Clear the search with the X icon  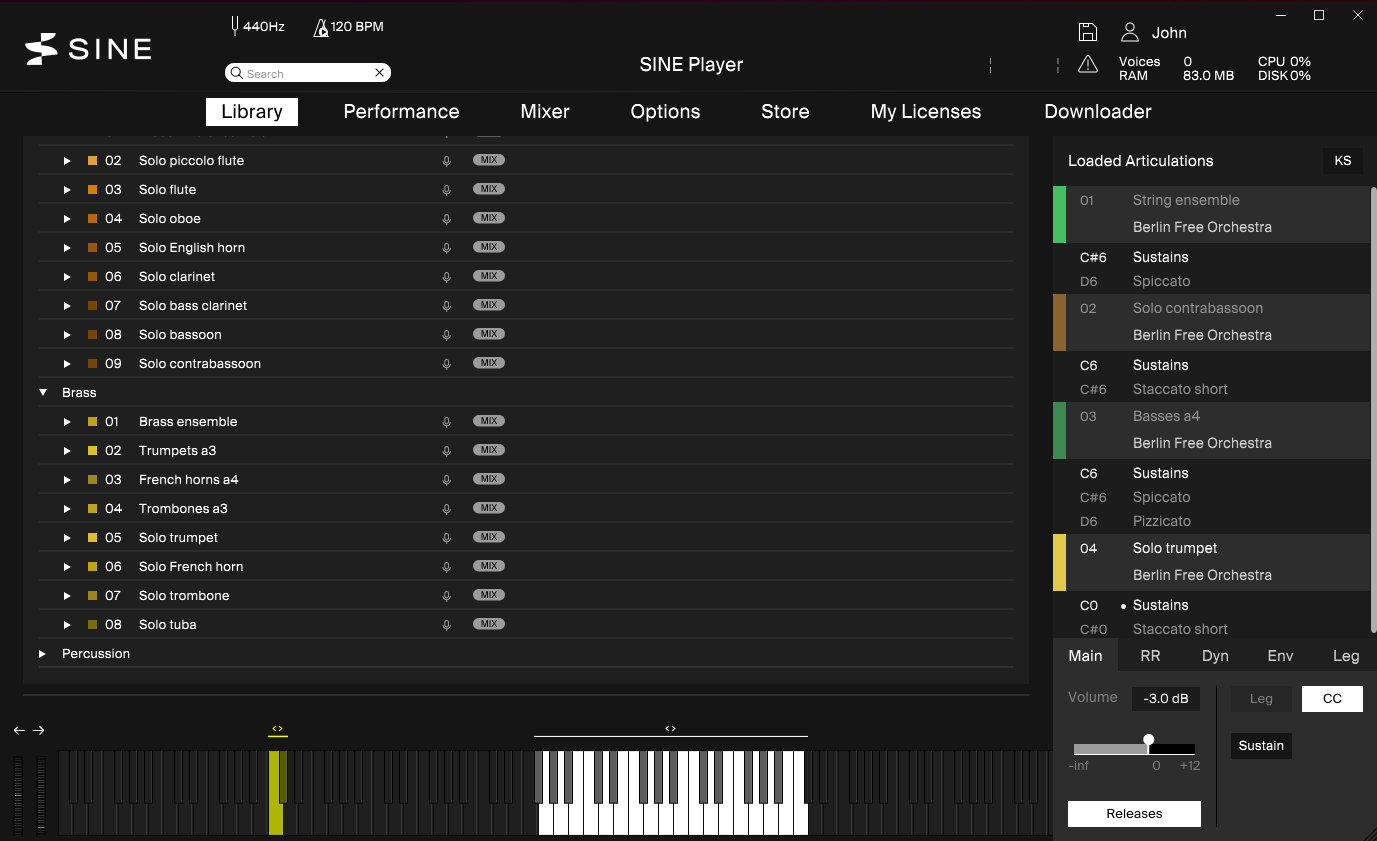[x=380, y=73]
